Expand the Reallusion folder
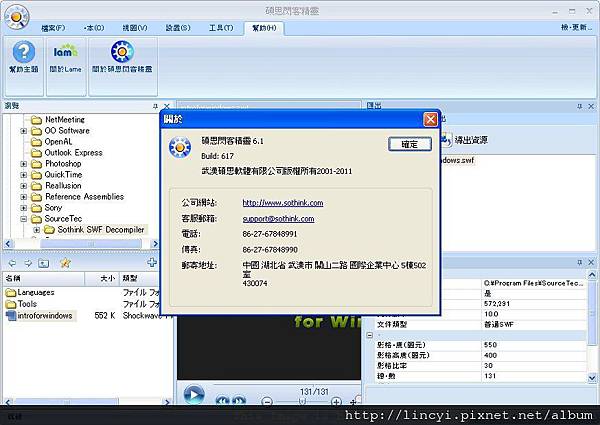The width and height of the screenshot is (600, 425). pos(23,186)
